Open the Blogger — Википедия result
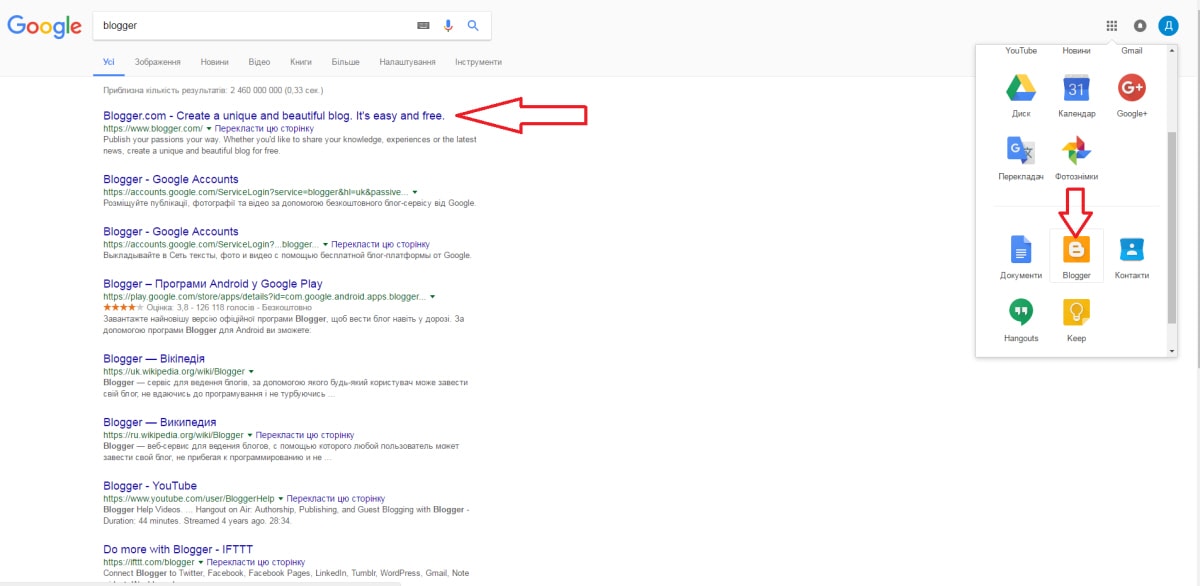This screenshot has width=1200, height=586. tap(160, 422)
